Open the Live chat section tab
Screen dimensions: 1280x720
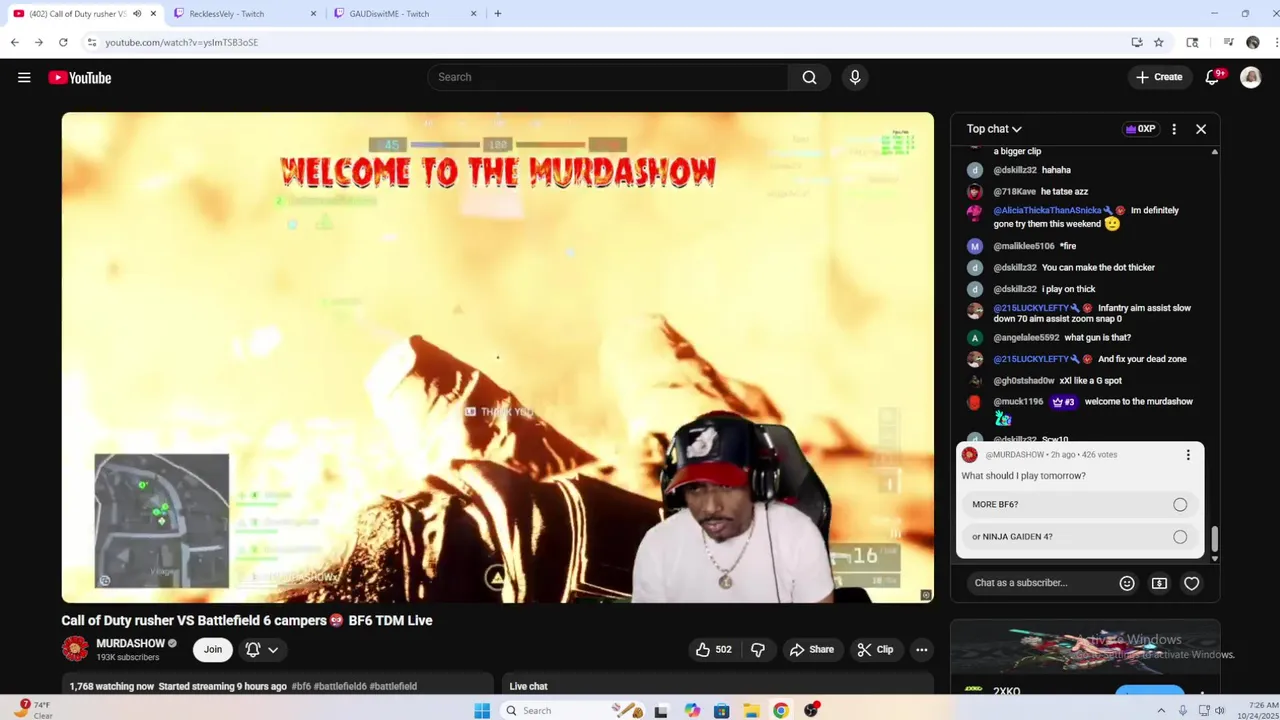point(529,686)
